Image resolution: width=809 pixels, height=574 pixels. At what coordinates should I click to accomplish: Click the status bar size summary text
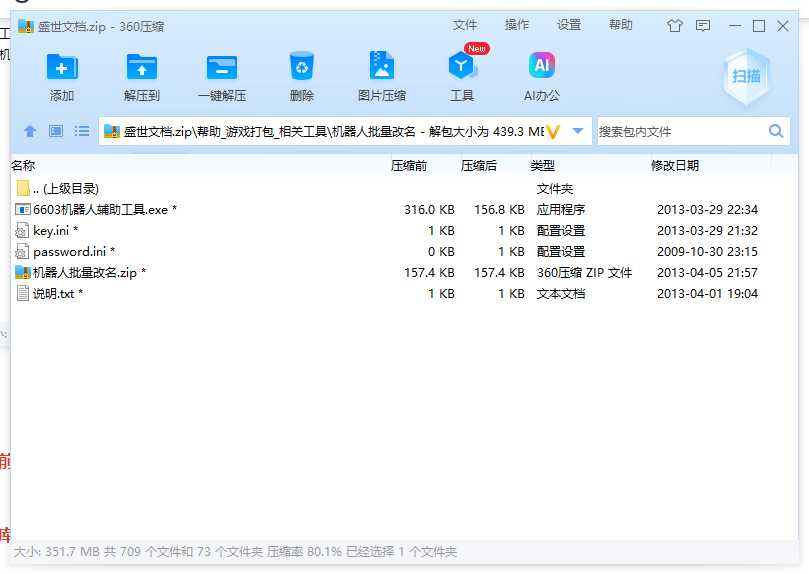click(235, 552)
